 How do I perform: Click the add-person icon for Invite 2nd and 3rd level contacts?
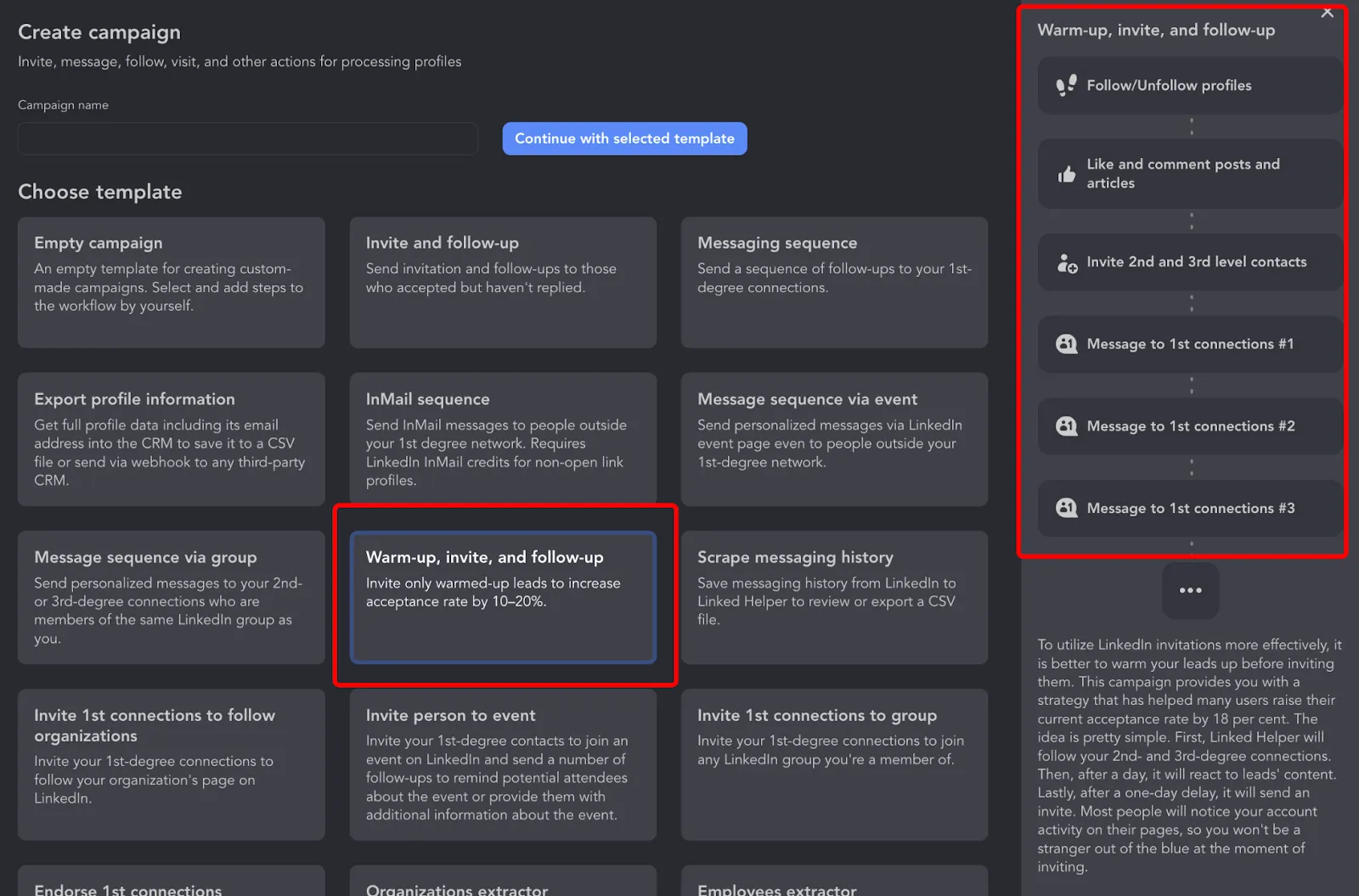[1067, 262]
